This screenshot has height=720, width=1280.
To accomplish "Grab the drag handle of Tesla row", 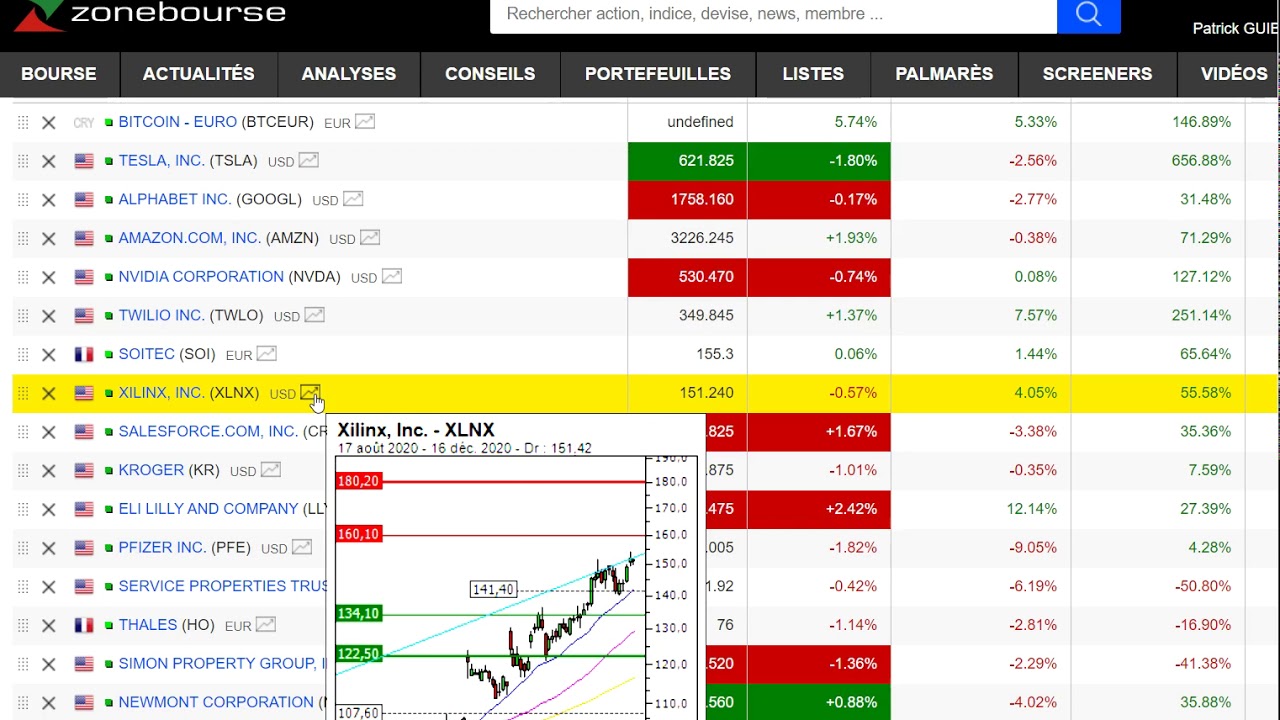I will pos(22,161).
